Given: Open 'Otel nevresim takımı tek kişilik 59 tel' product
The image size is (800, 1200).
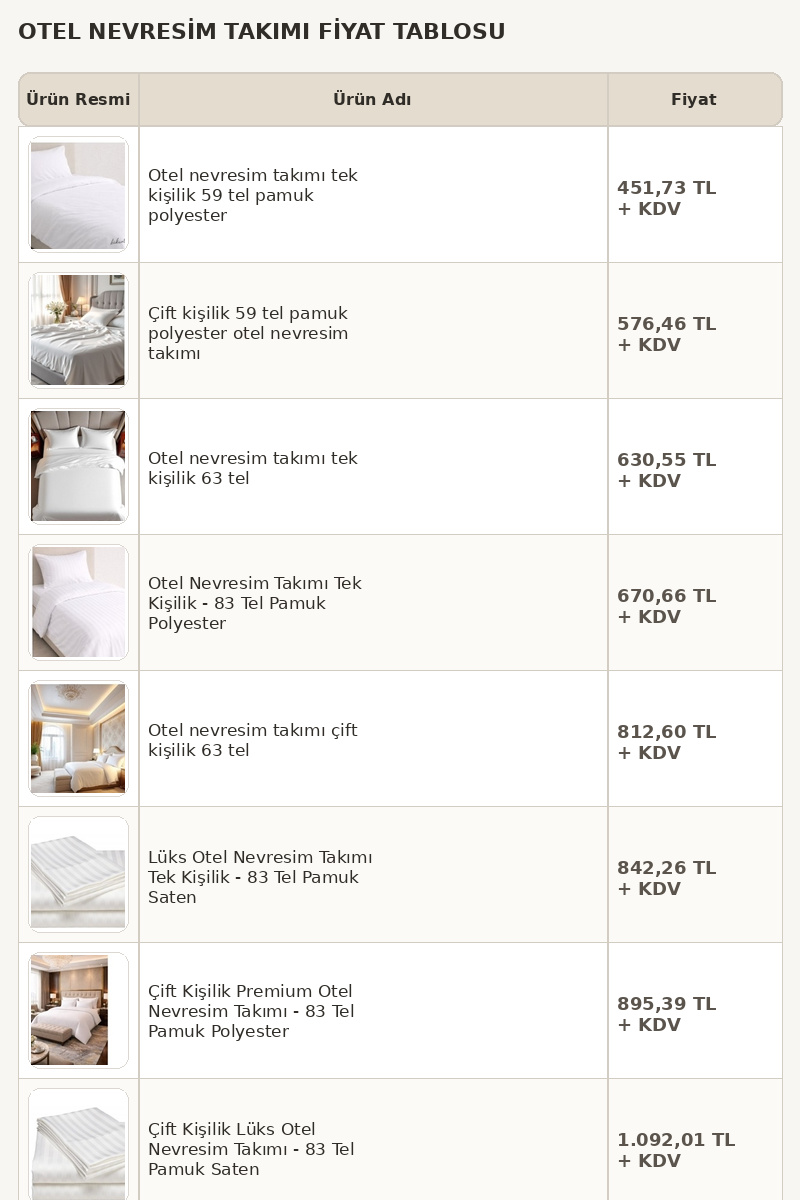Looking at the screenshot, I should coord(252,195).
